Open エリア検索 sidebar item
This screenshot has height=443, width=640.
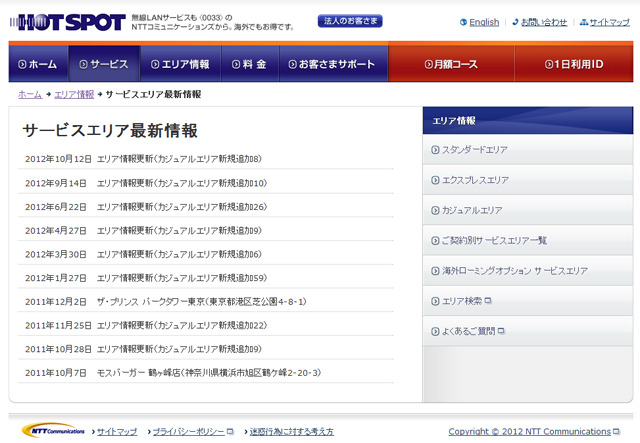[528, 301]
